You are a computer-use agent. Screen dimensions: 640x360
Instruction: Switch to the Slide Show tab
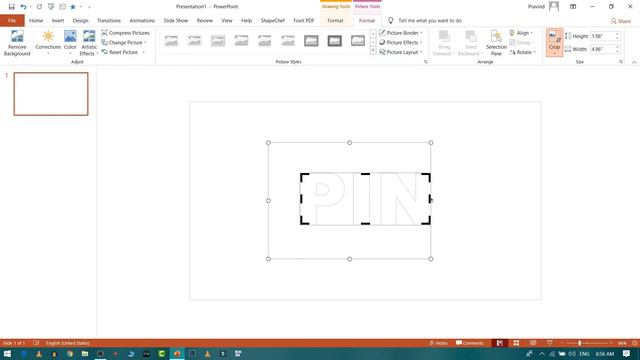coord(176,20)
